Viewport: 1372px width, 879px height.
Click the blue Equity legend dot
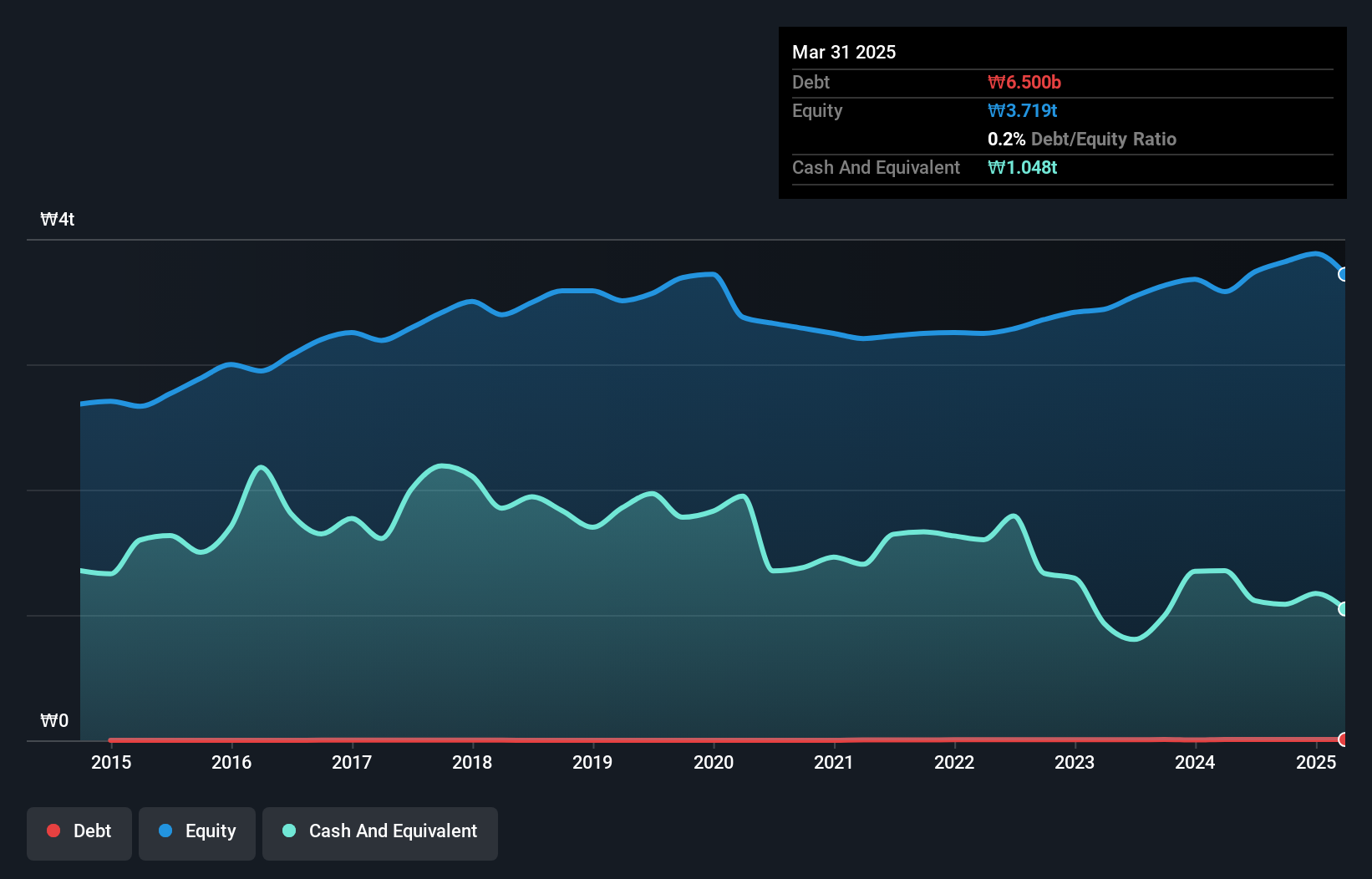166,831
